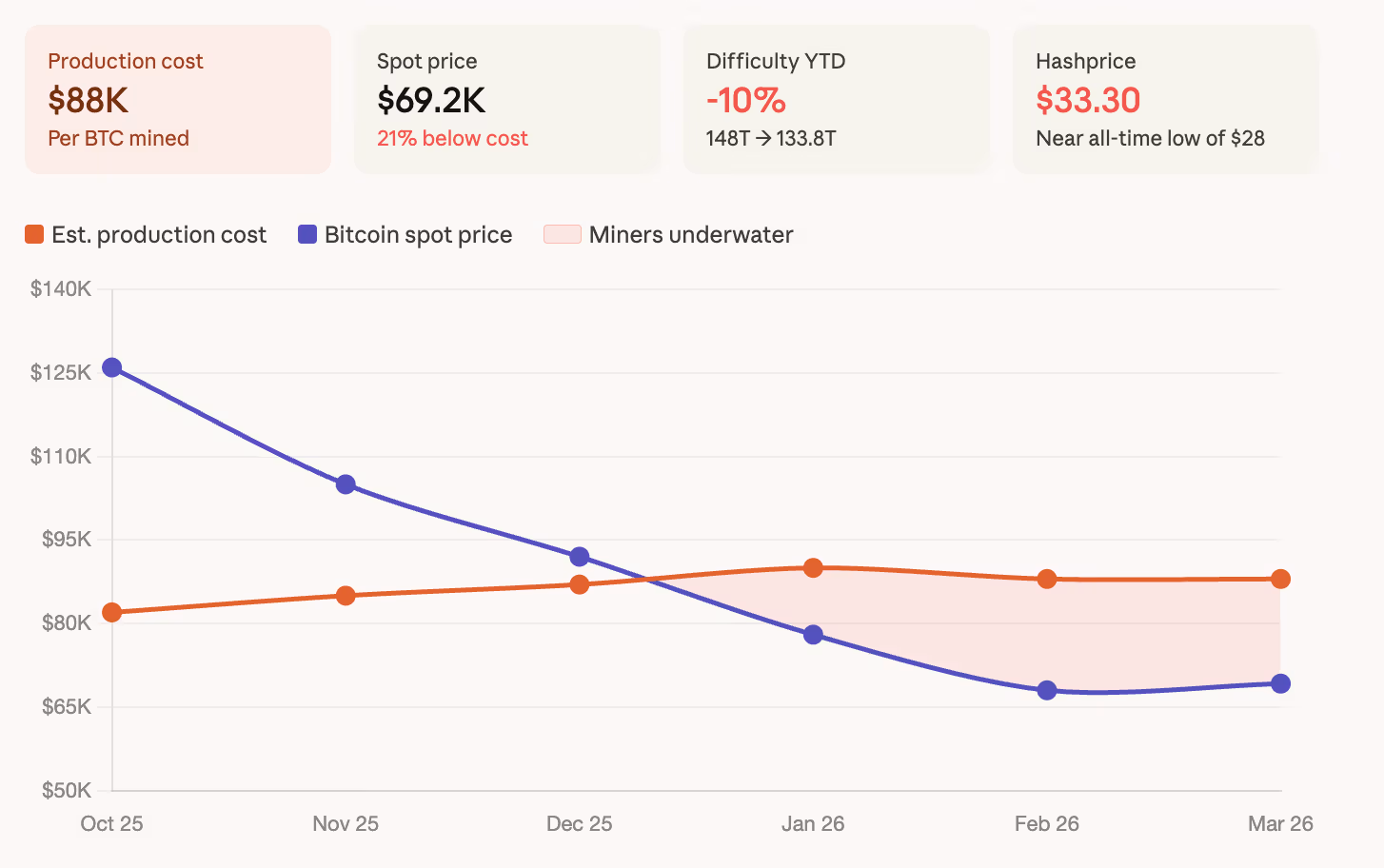Open the Spot price $69.2K card
1384x868 pixels.
pyautogui.click(x=507, y=99)
